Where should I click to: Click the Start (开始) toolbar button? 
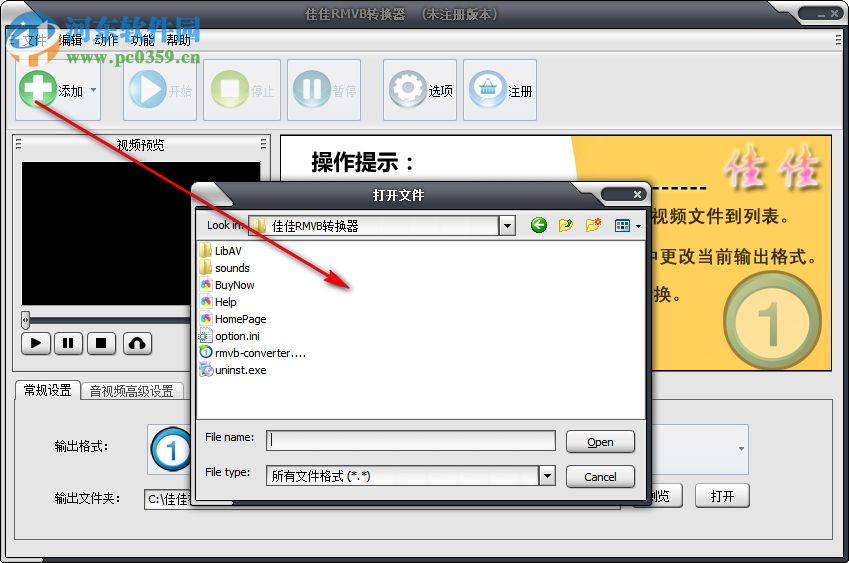pyautogui.click(x=160, y=90)
